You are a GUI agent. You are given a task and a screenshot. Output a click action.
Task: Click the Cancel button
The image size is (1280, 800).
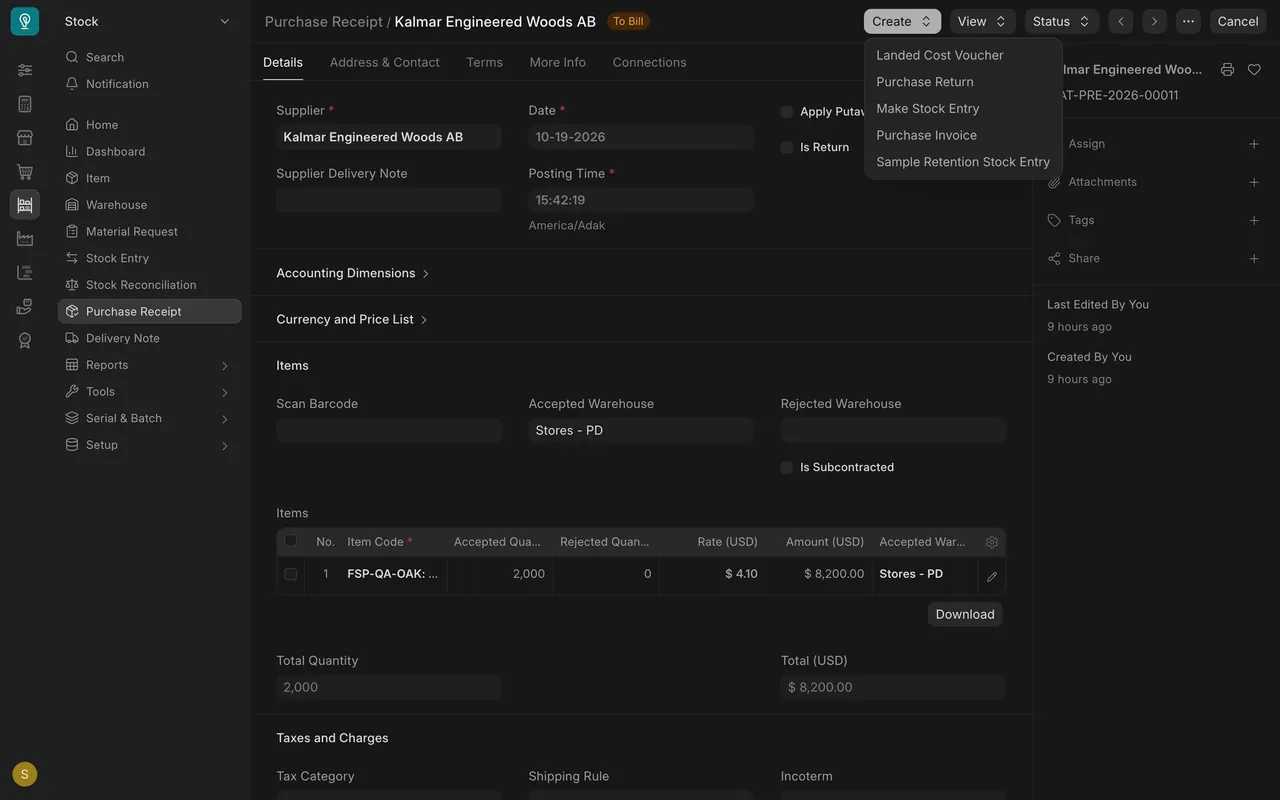[1238, 21]
